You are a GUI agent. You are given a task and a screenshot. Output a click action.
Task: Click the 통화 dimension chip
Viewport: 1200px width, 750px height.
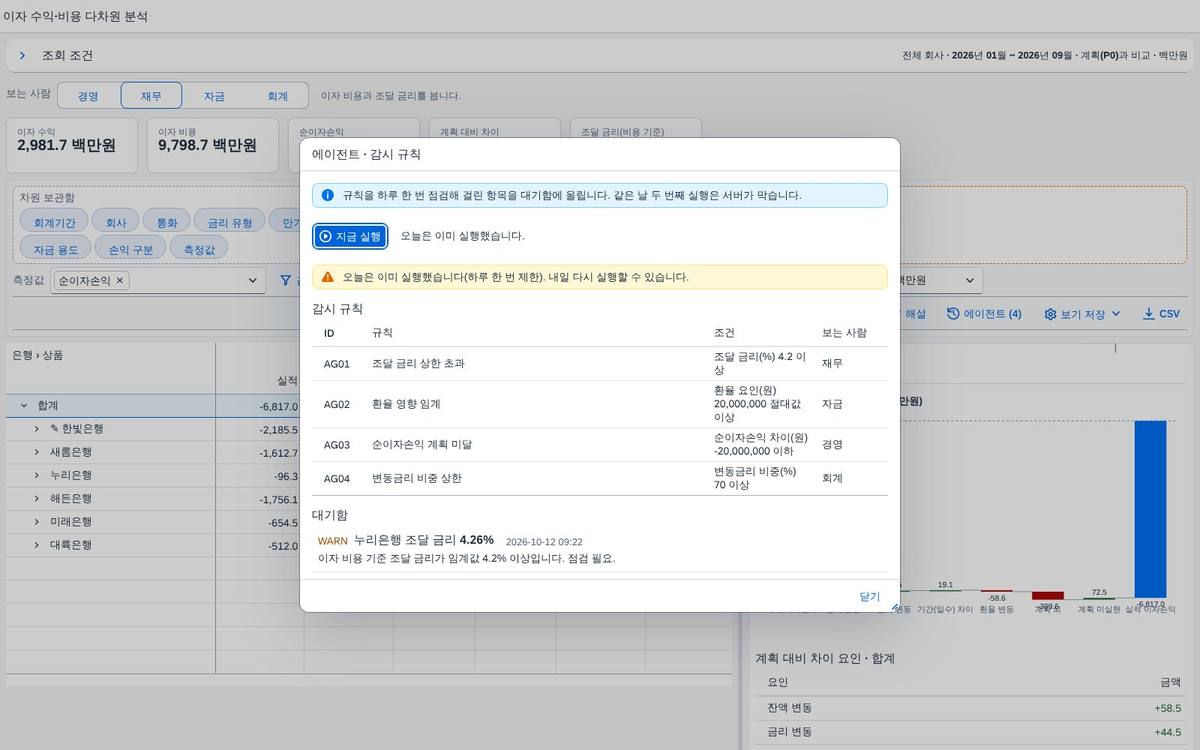[167, 222]
